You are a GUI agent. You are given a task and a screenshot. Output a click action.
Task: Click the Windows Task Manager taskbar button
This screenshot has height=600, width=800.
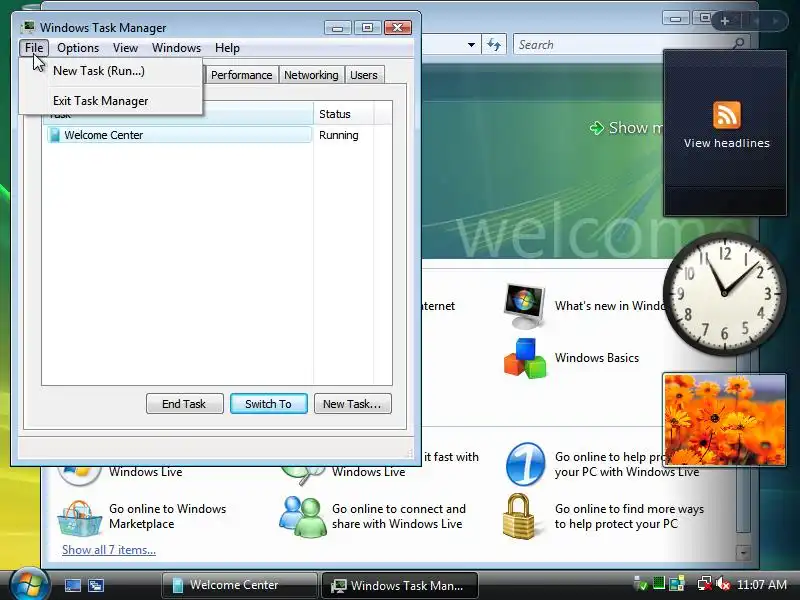[x=399, y=585]
